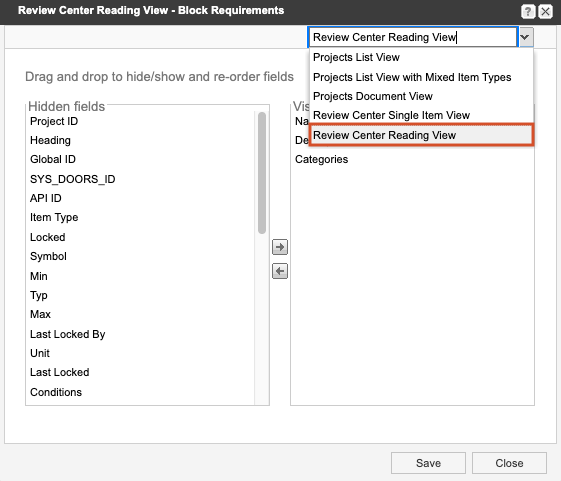Select Projects List View option

421,57
